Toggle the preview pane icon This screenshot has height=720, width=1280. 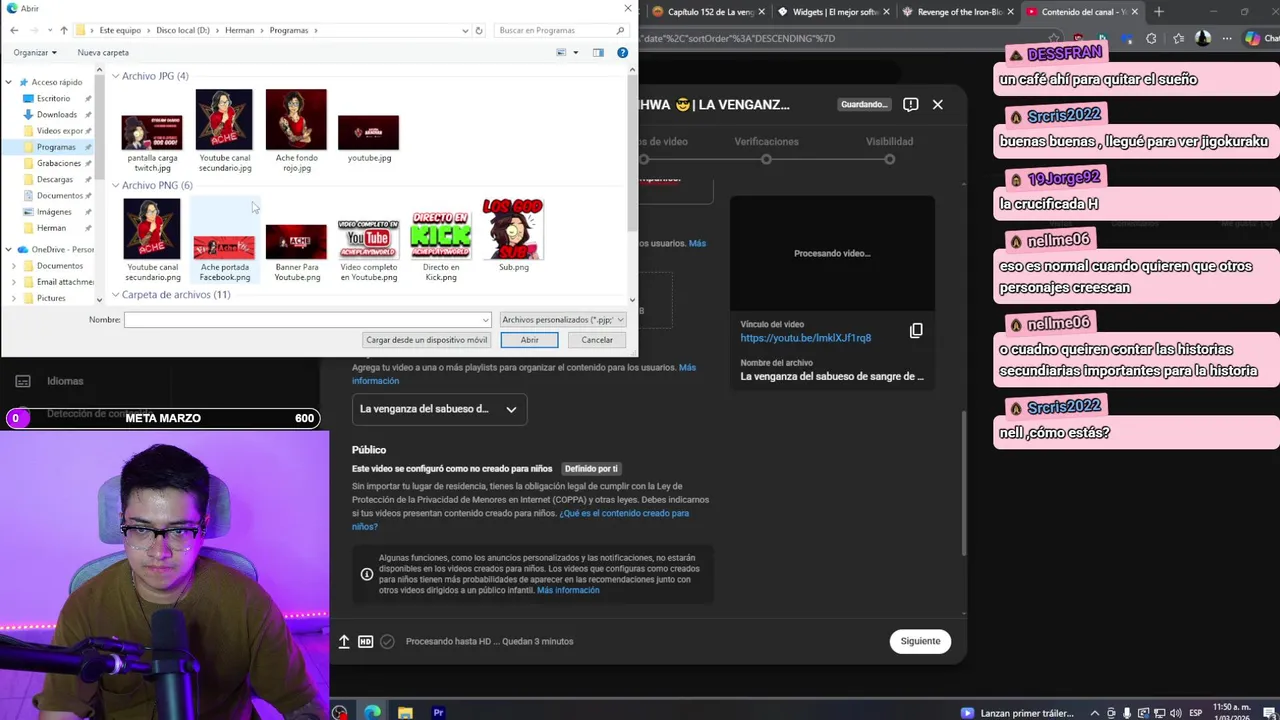[598, 52]
